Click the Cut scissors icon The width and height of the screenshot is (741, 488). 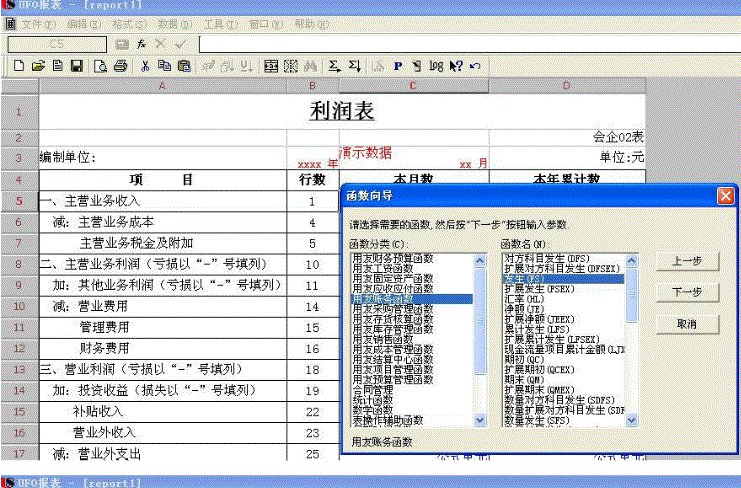[x=146, y=66]
